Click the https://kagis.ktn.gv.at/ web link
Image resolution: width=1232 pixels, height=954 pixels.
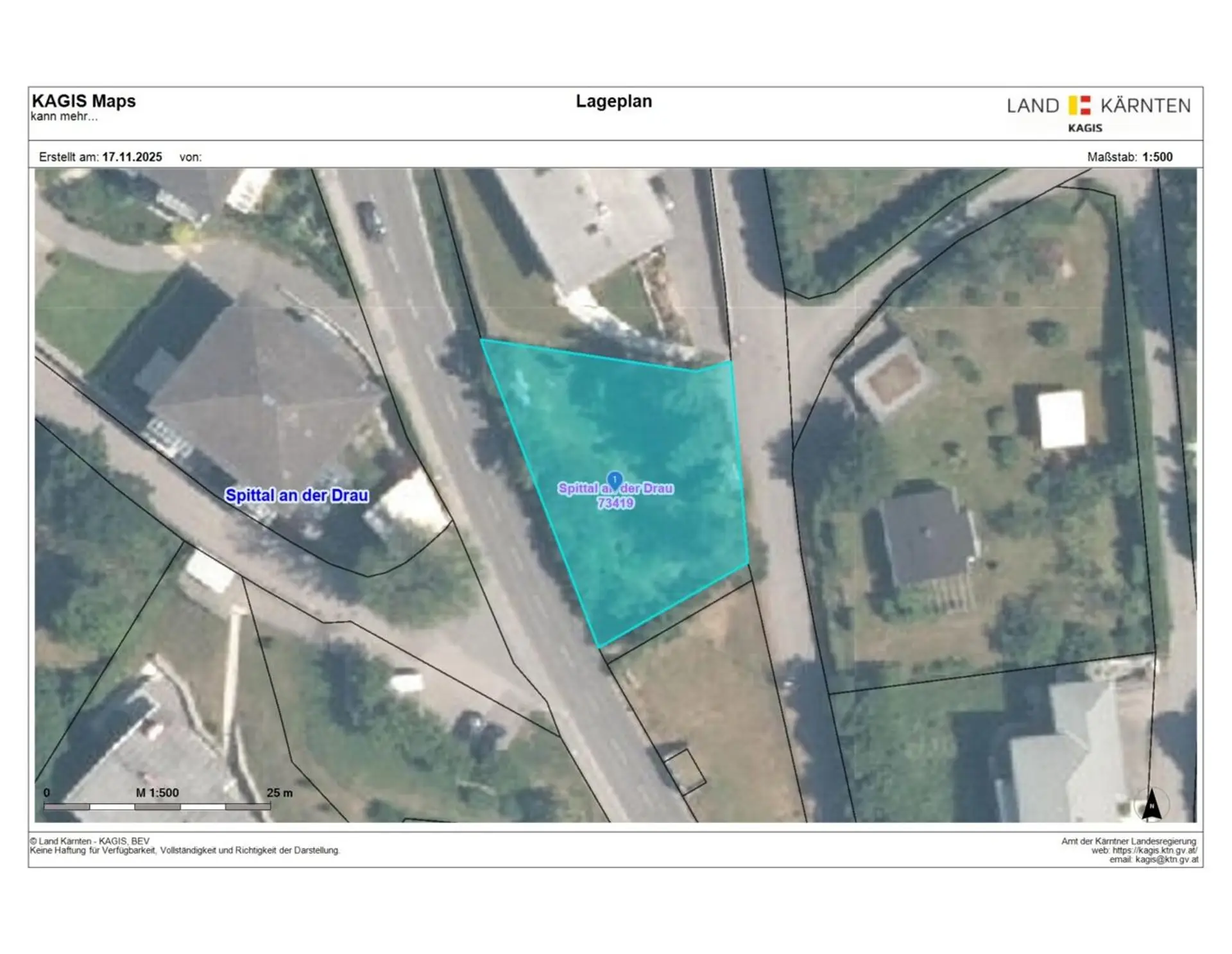click(x=1154, y=850)
